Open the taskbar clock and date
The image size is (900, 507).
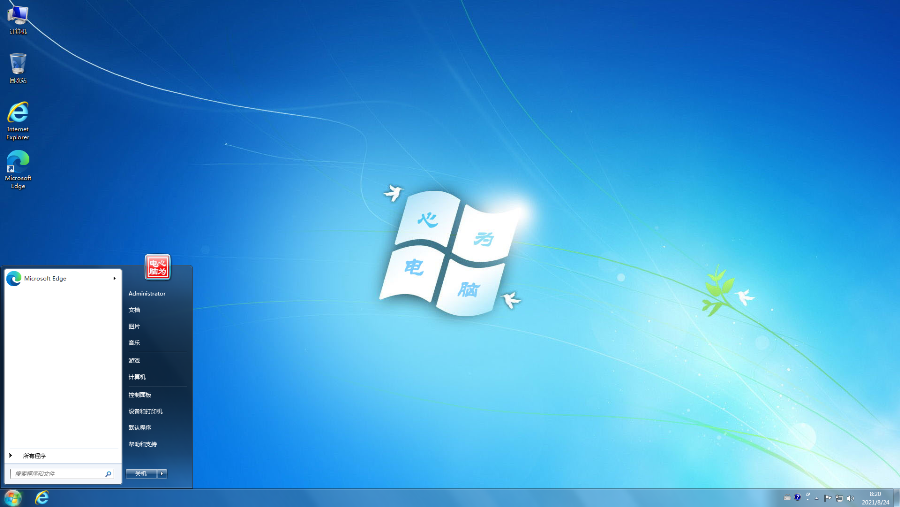875,497
